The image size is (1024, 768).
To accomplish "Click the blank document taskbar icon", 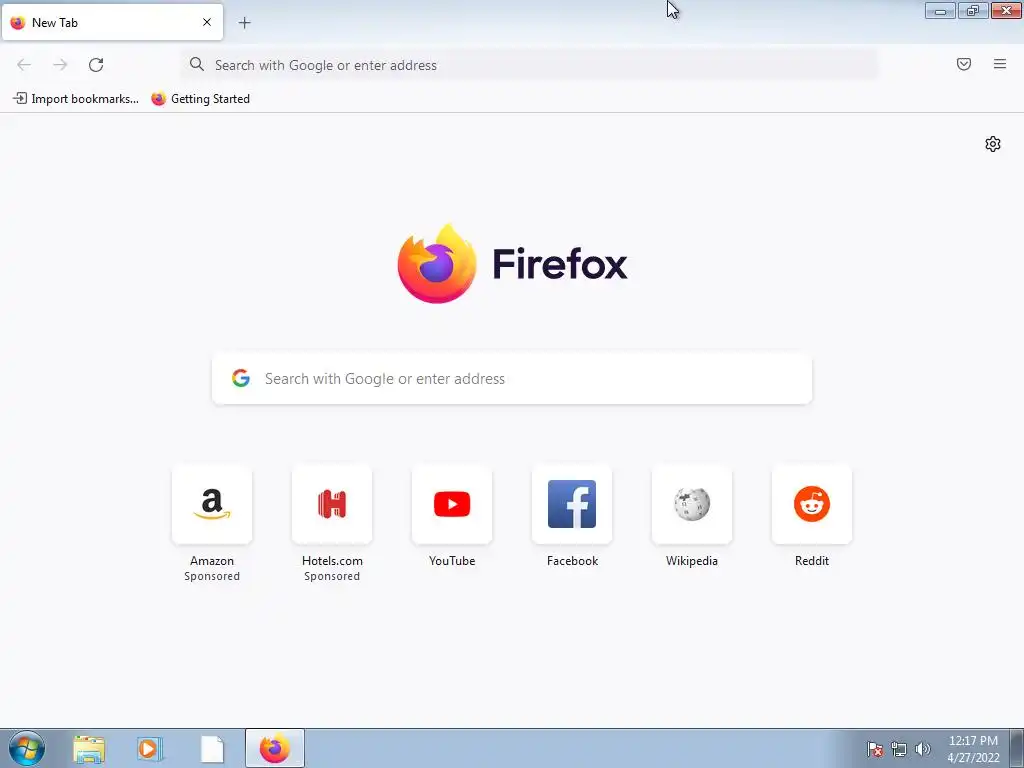I will point(212,748).
